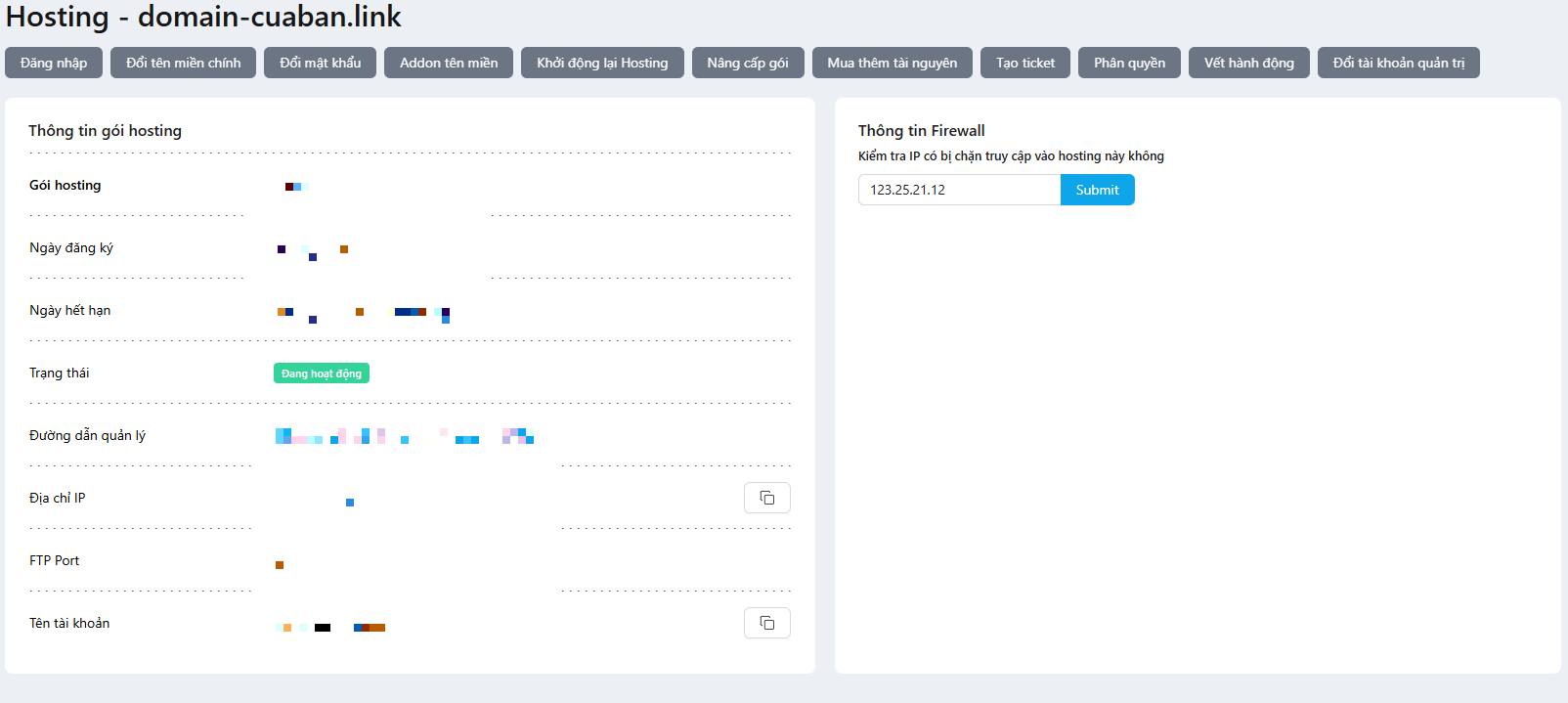1568x703 pixels.
Task: Open Phân quyền settings
Action: pyautogui.click(x=1129, y=63)
